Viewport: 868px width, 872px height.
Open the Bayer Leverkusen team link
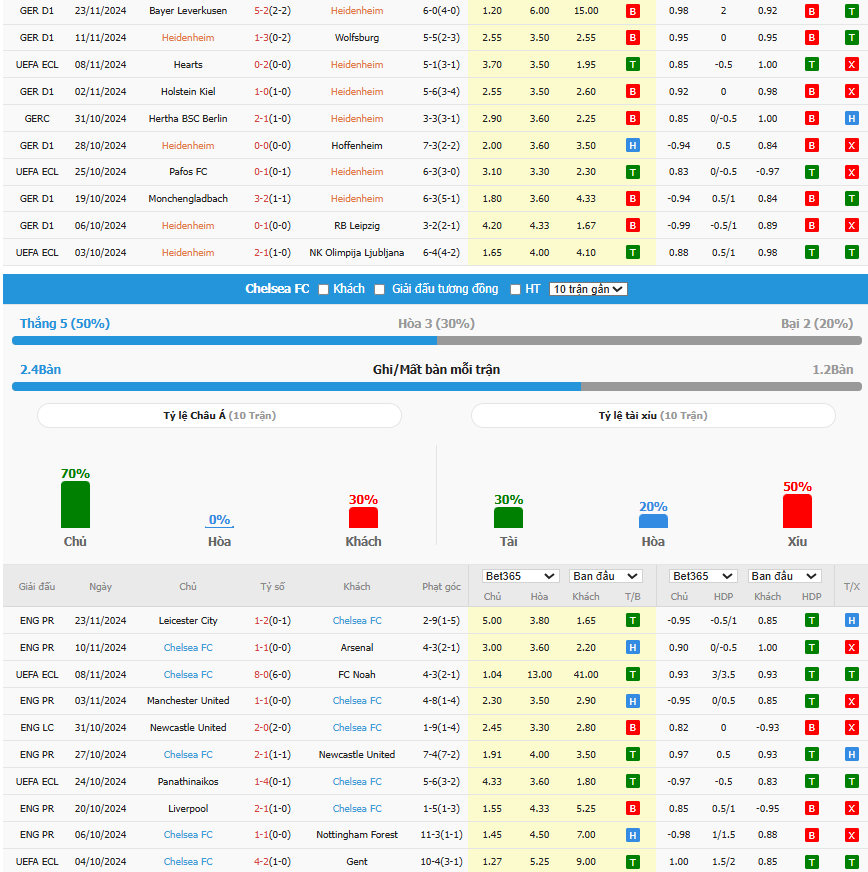click(188, 11)
